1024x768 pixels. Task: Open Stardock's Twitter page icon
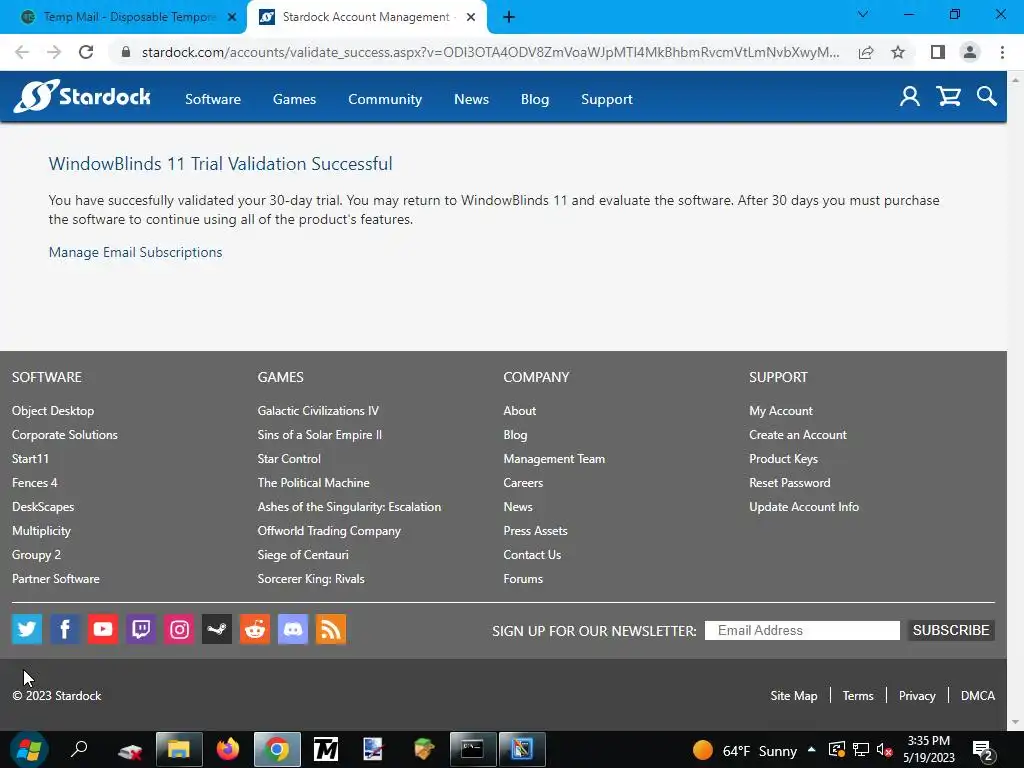pos(27,630)
